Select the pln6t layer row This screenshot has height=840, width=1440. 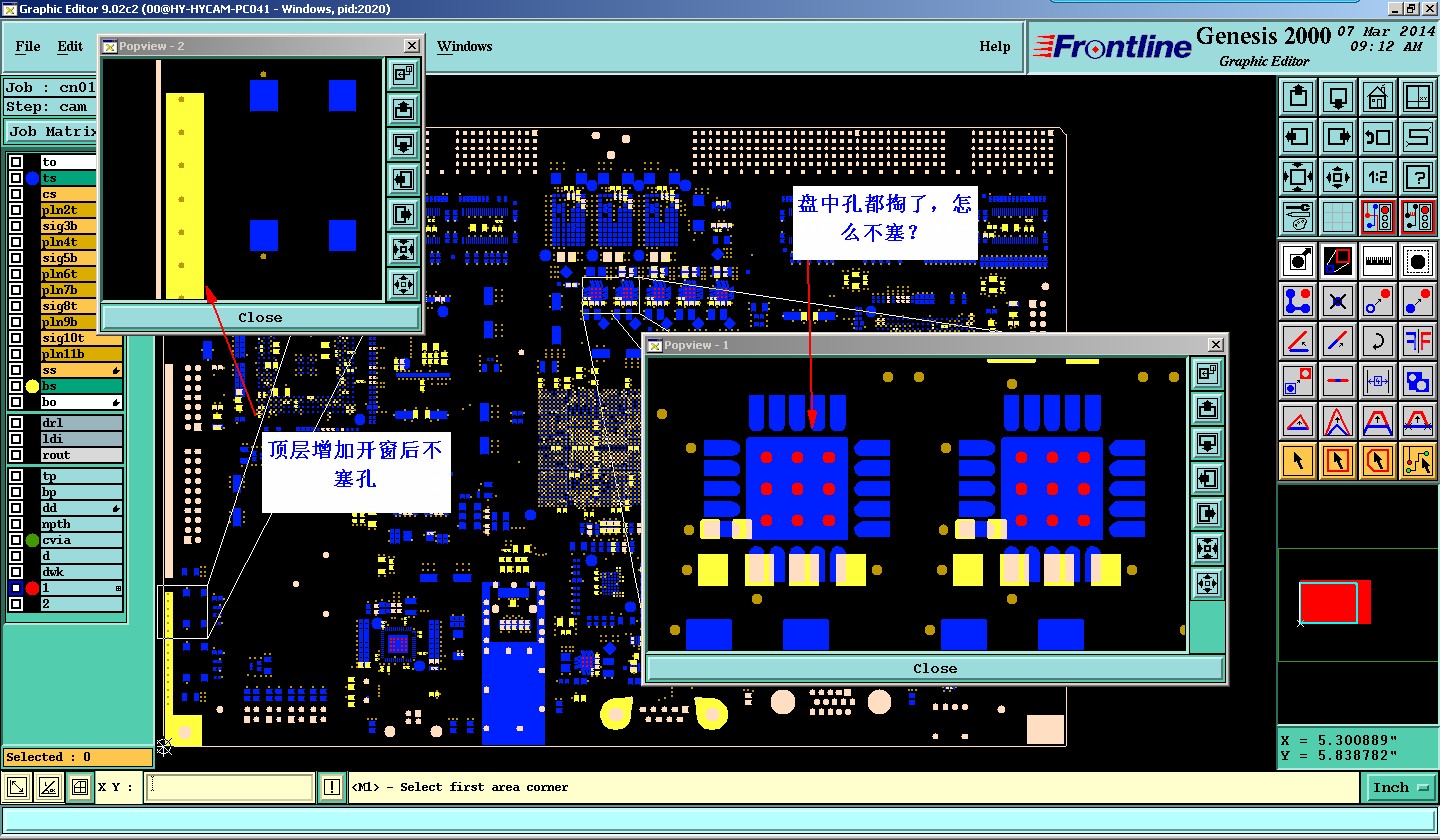click(x=67, y=274)
